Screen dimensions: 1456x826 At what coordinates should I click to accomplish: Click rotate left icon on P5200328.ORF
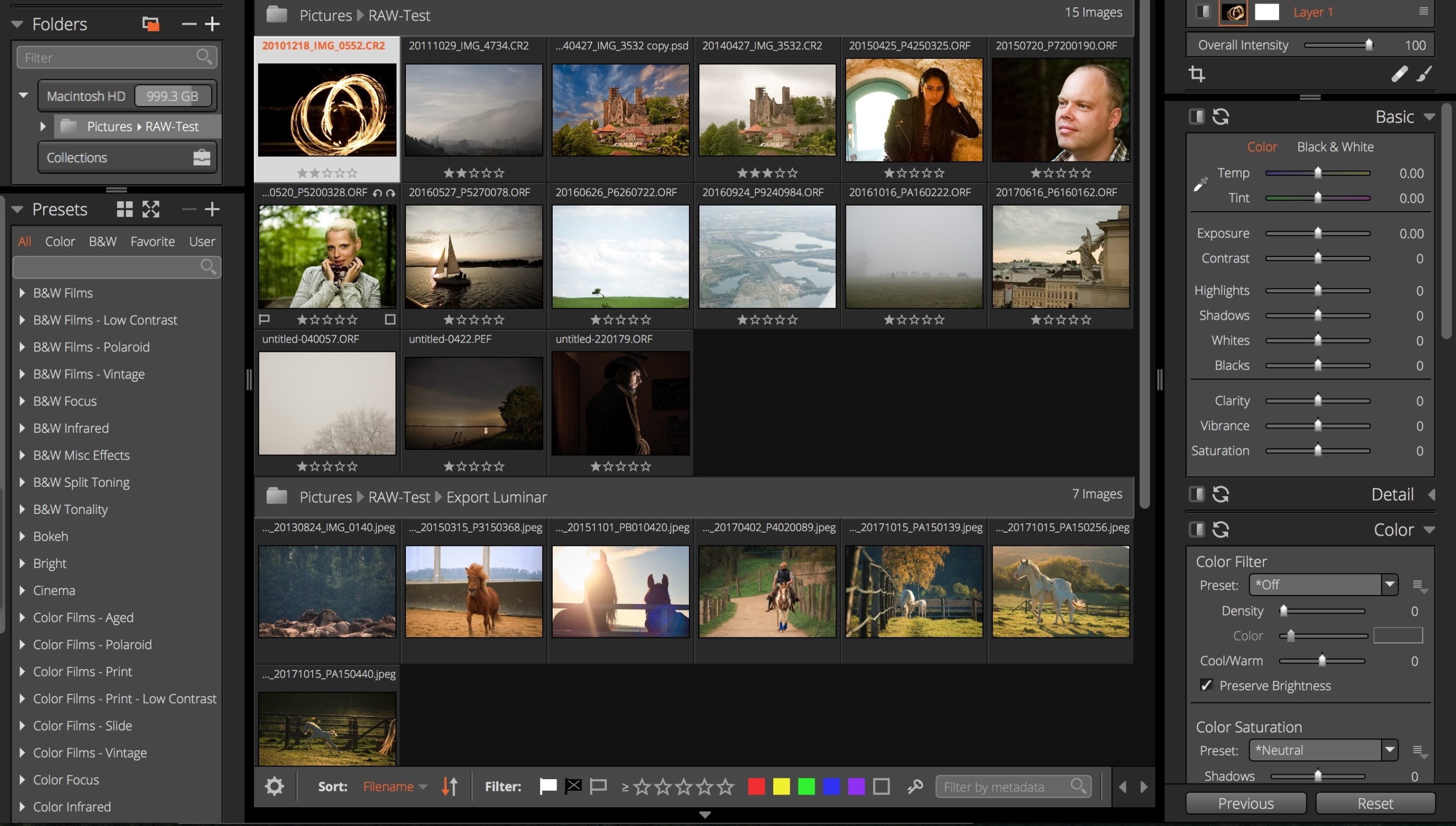tap(377, 193)
